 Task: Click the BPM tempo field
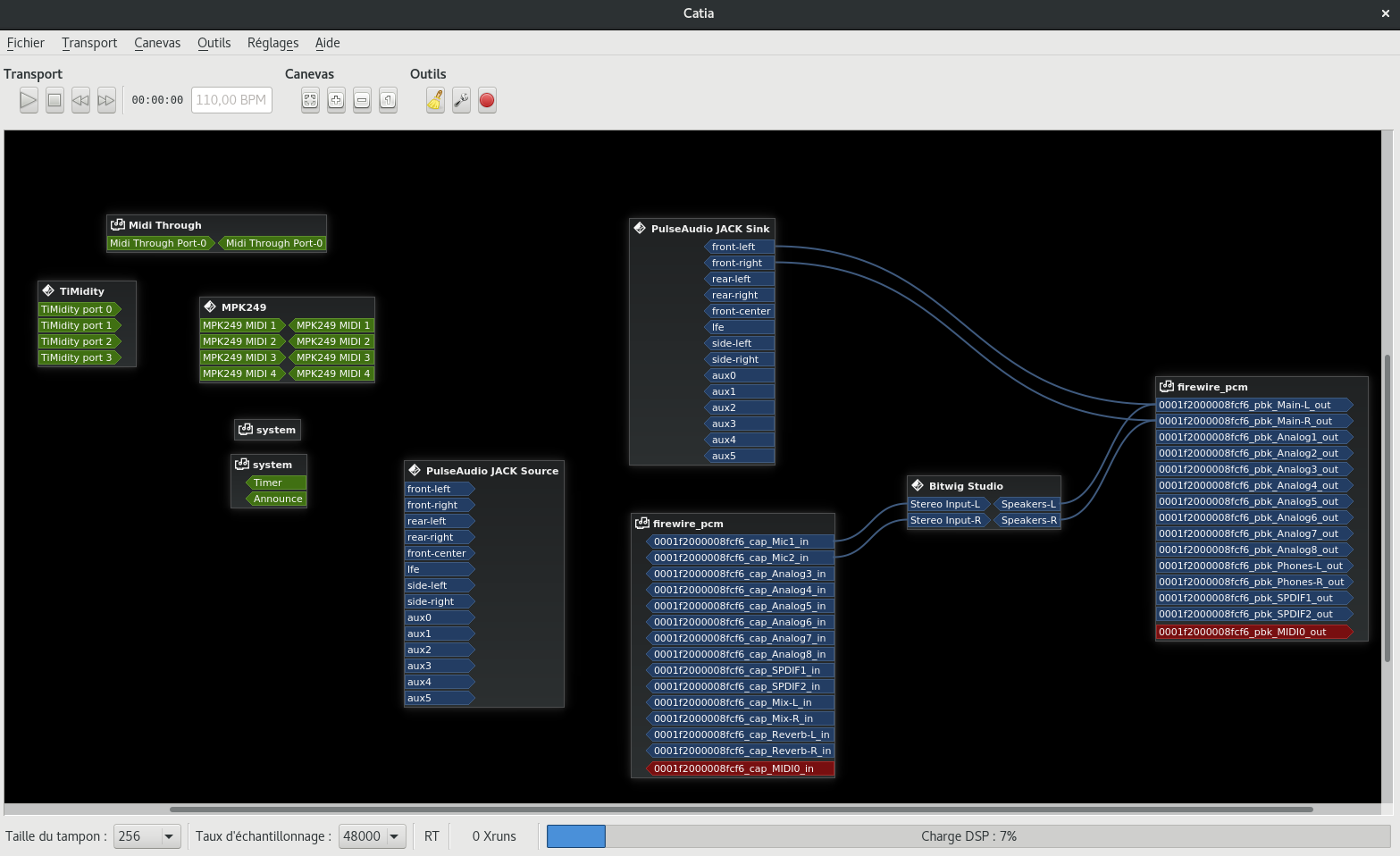(231, 100)
